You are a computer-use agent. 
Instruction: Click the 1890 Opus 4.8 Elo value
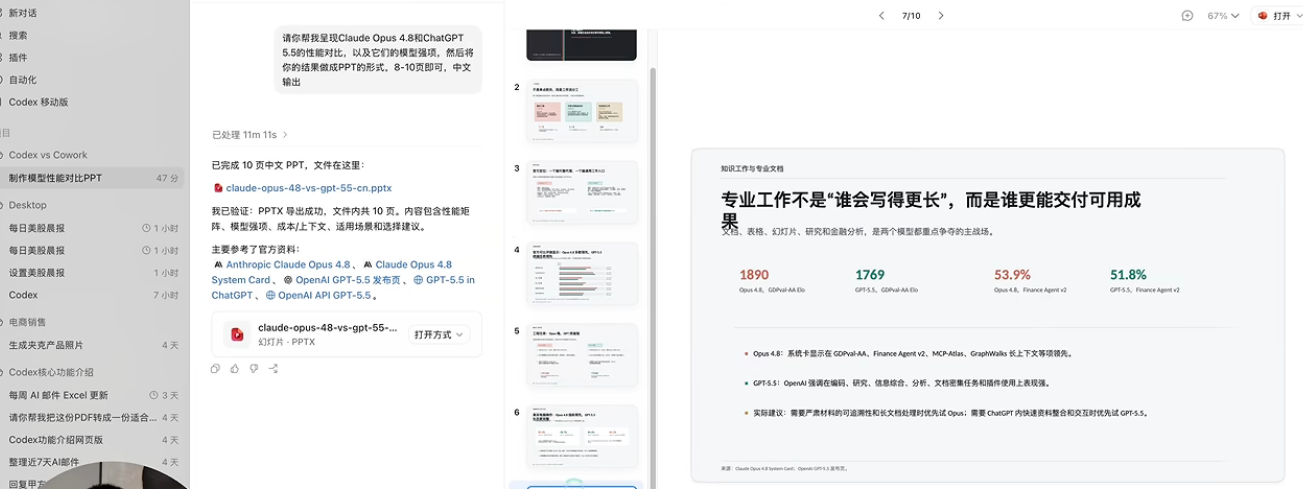(x=754, y=275)
